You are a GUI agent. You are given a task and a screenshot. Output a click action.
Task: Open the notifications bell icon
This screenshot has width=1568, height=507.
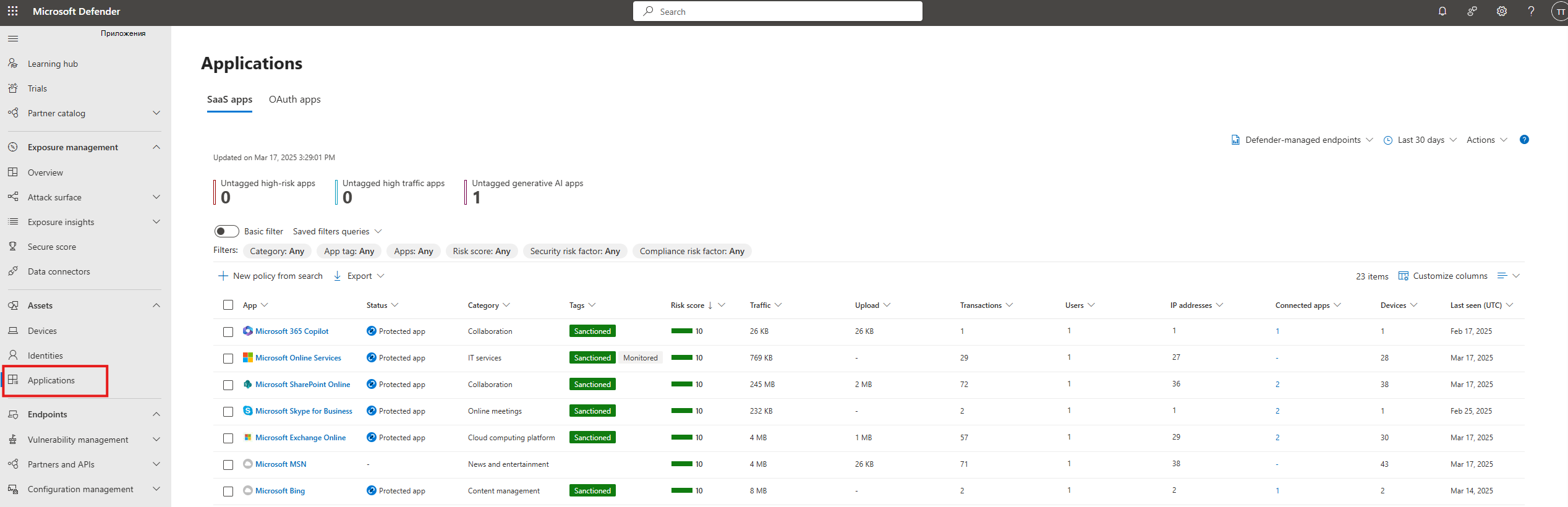[1442, 11]
